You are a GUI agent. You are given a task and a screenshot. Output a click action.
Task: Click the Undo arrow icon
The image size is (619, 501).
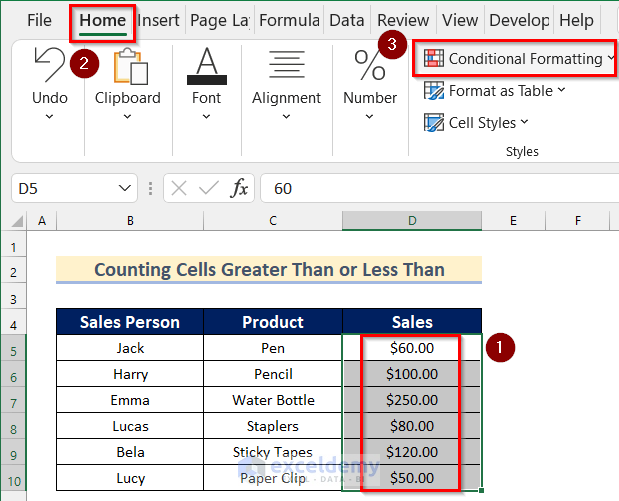pos(49,65)
